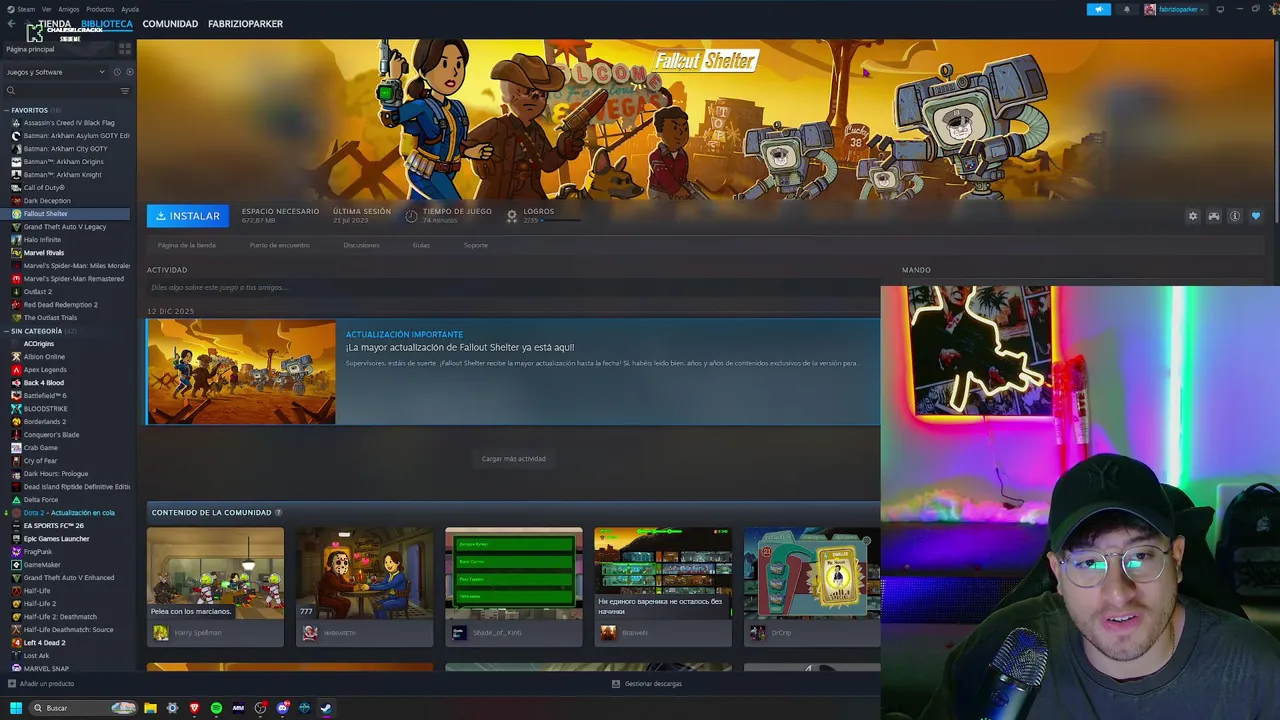Click the Añadir un producto plus icon
This screenshot has height=720, width=1280.
[12, 684]
